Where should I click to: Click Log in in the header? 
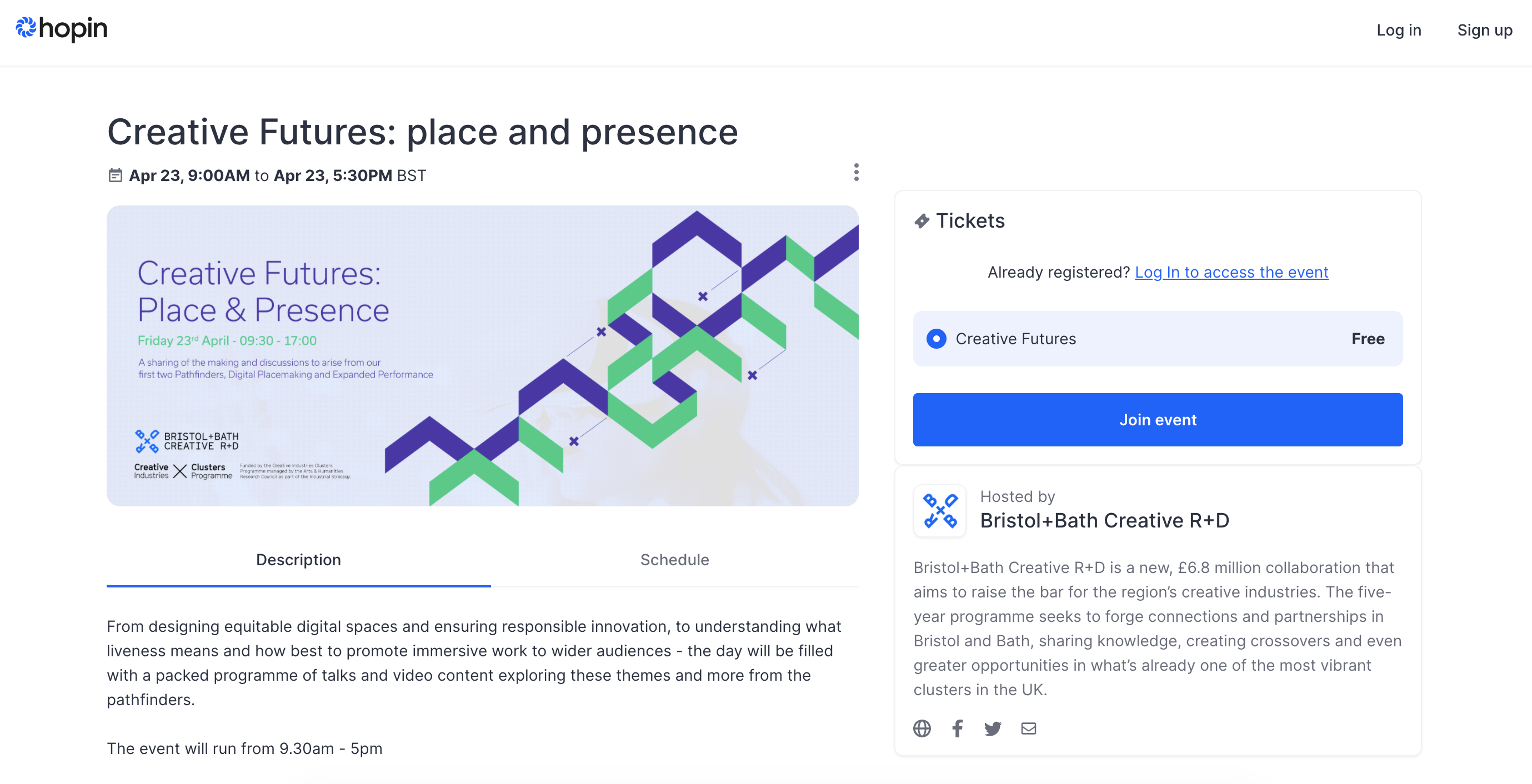coord(1399,30)
